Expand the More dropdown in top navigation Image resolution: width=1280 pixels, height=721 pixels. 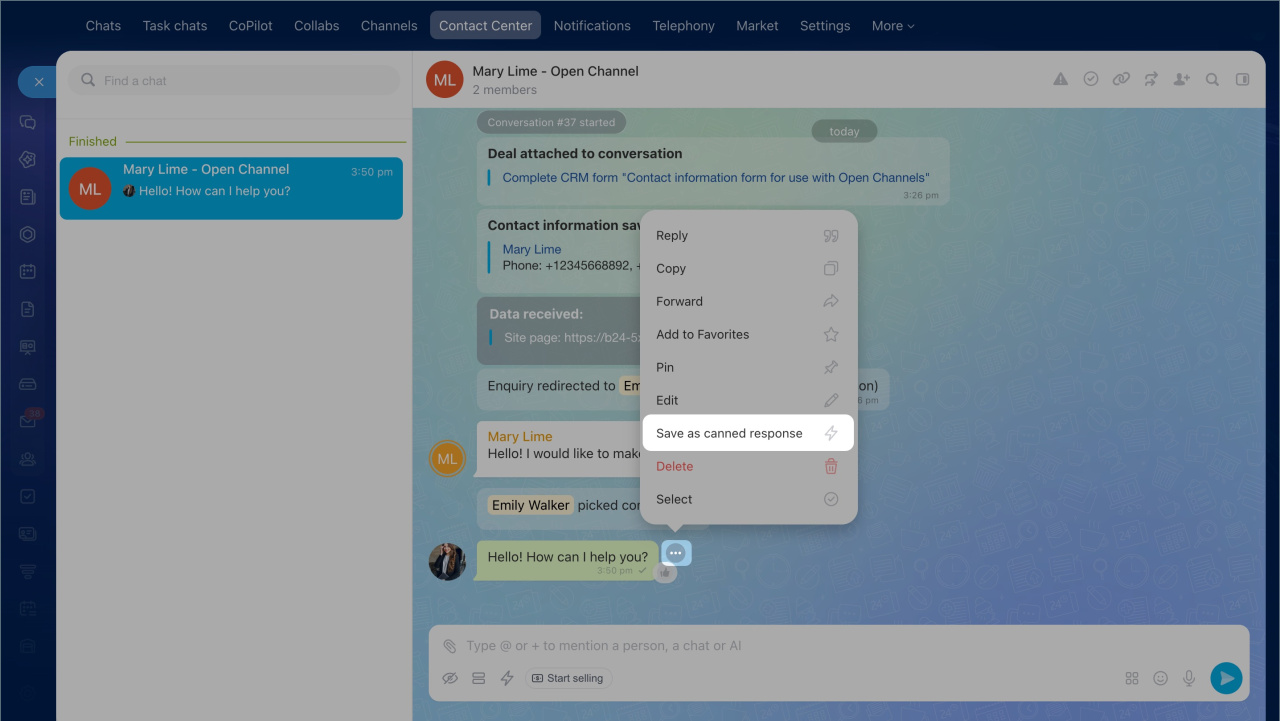pos(893,26)
